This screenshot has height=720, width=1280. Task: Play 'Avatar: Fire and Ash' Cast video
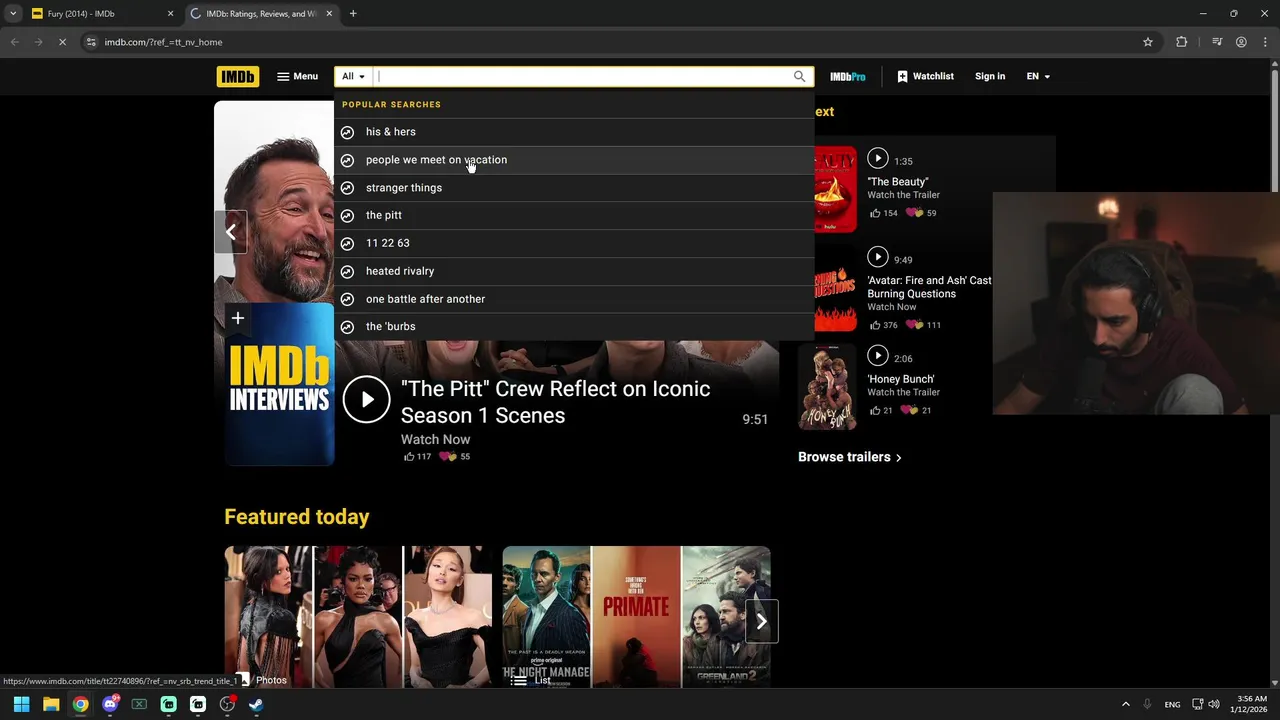[877, 257]
